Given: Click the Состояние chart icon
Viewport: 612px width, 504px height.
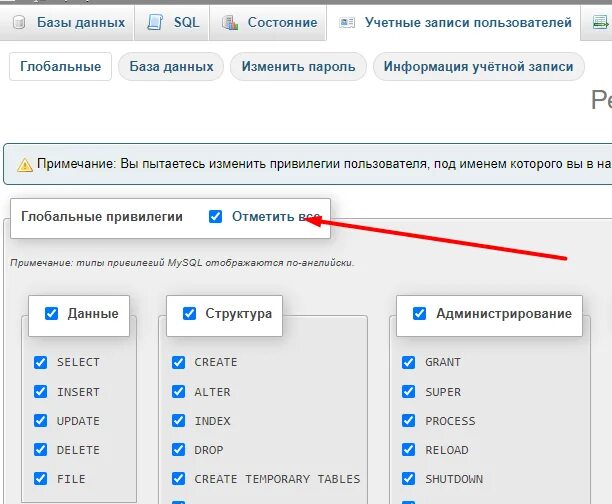Looking at the screenshot, I should 230,23.
